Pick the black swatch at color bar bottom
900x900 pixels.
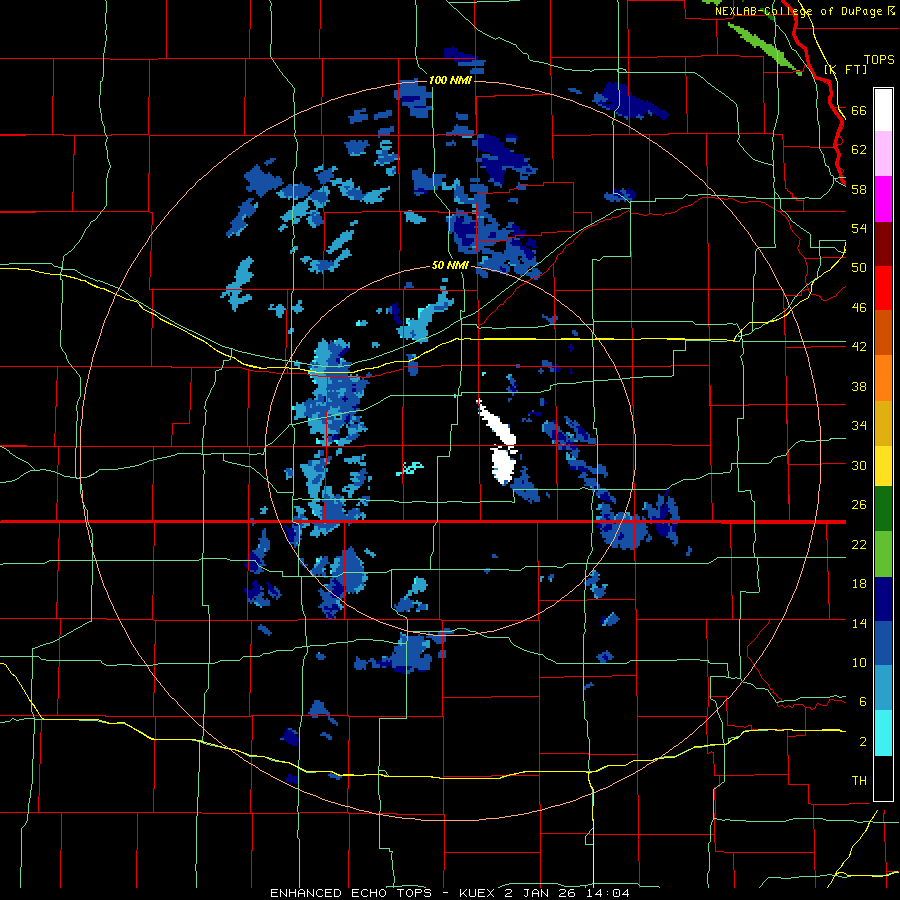pos(883,778)
